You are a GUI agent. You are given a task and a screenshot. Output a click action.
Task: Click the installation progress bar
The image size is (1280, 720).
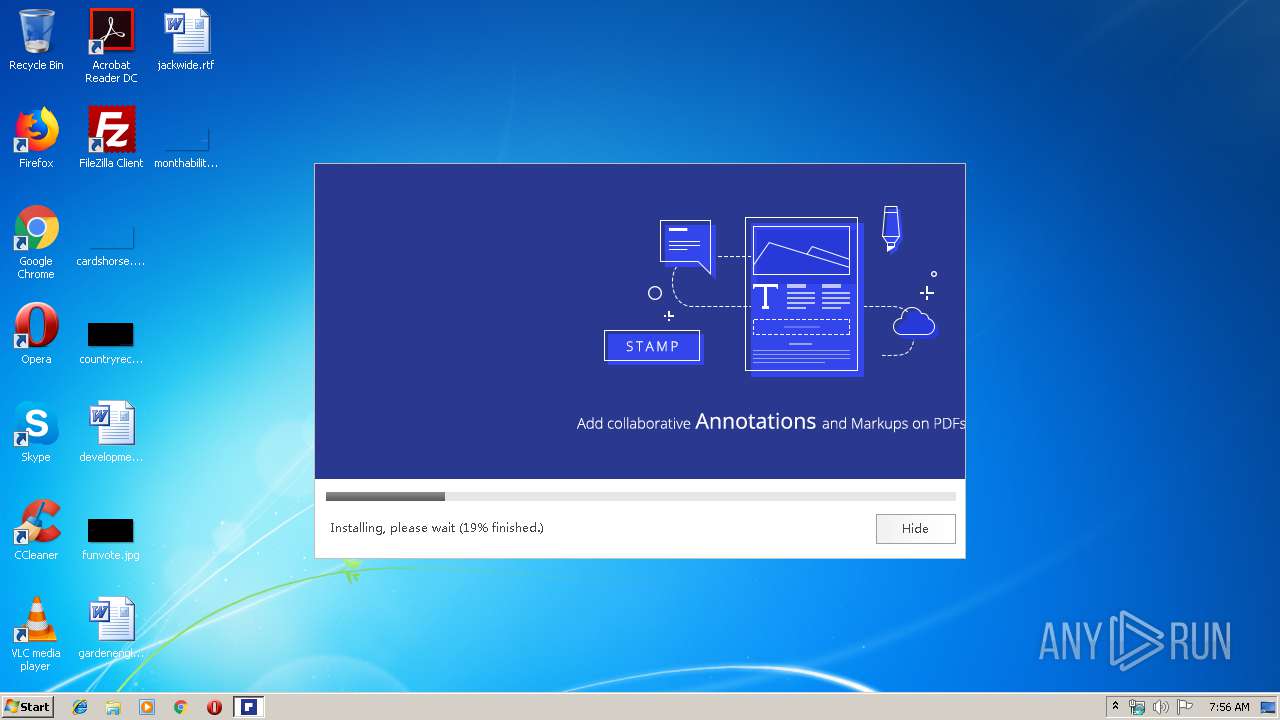click(x=640, y=497)
